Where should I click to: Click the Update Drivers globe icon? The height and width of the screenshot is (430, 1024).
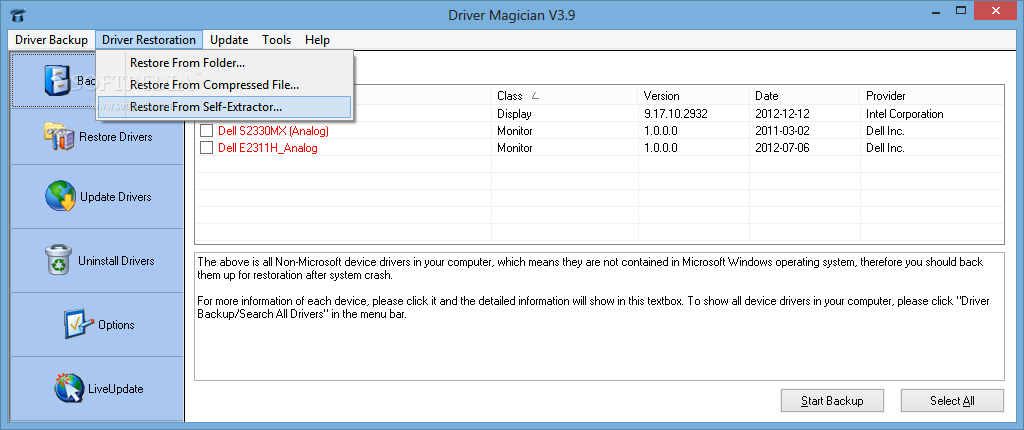(x=60, y=197)
